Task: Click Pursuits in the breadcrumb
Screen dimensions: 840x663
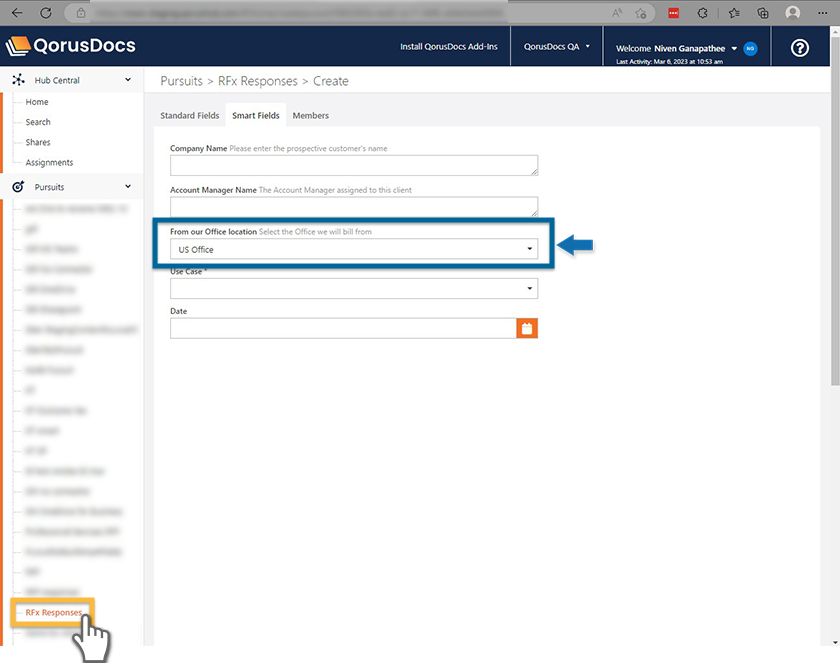Action: [x=182, y=81]
